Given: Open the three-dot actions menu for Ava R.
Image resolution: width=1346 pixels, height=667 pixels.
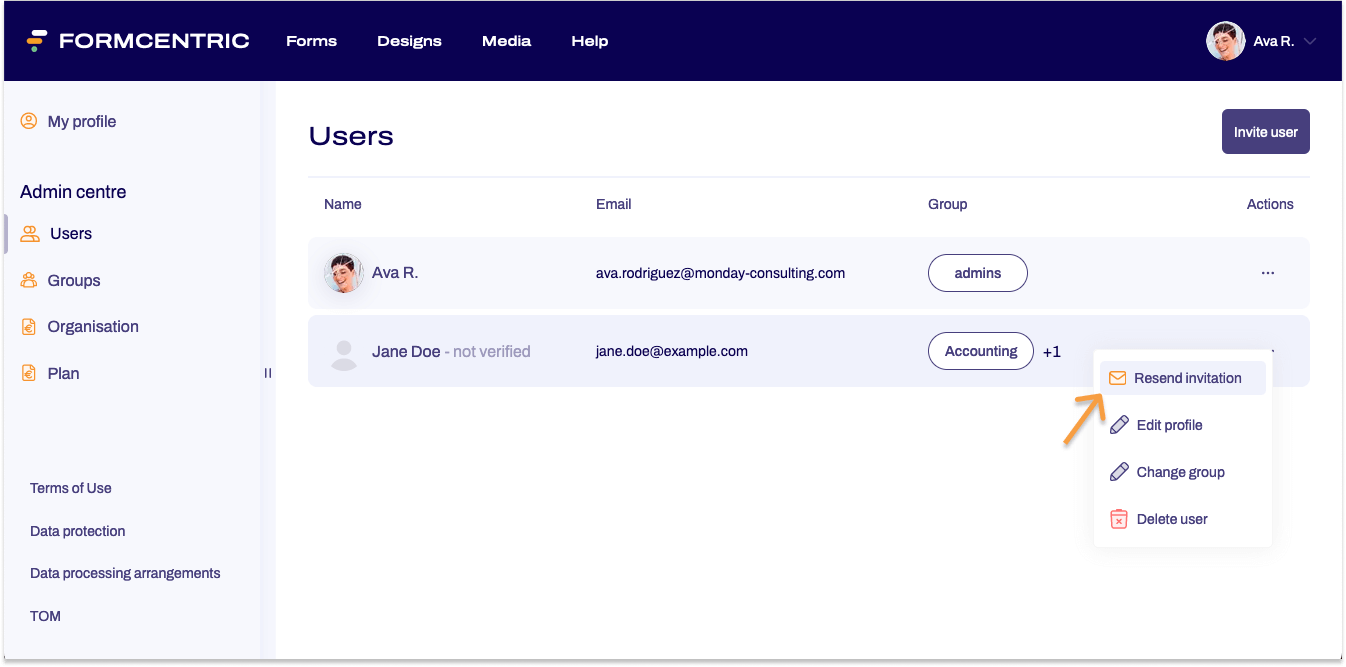Looking at the screenshot, I should (x=1268, y=272).
